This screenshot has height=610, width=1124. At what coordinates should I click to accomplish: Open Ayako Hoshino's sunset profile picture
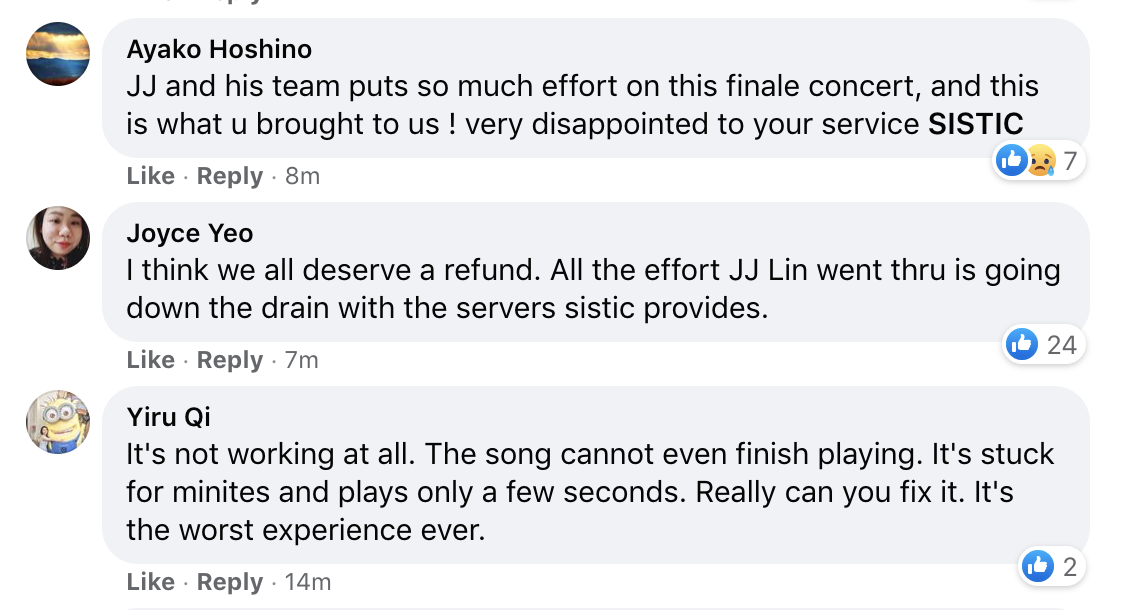coord(58,54)
